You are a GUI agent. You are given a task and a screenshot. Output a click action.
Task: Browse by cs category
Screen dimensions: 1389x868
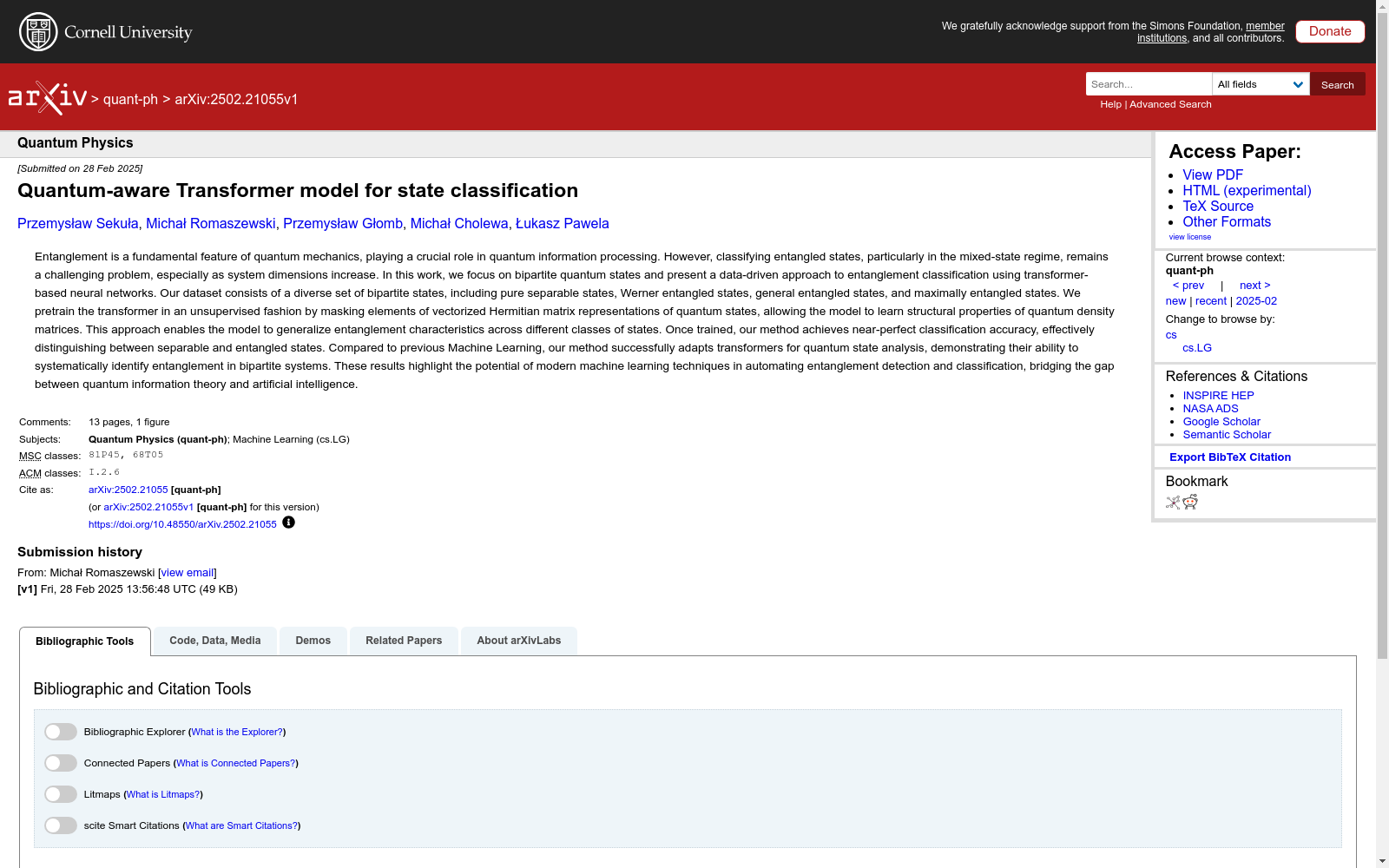[1171, 335]
